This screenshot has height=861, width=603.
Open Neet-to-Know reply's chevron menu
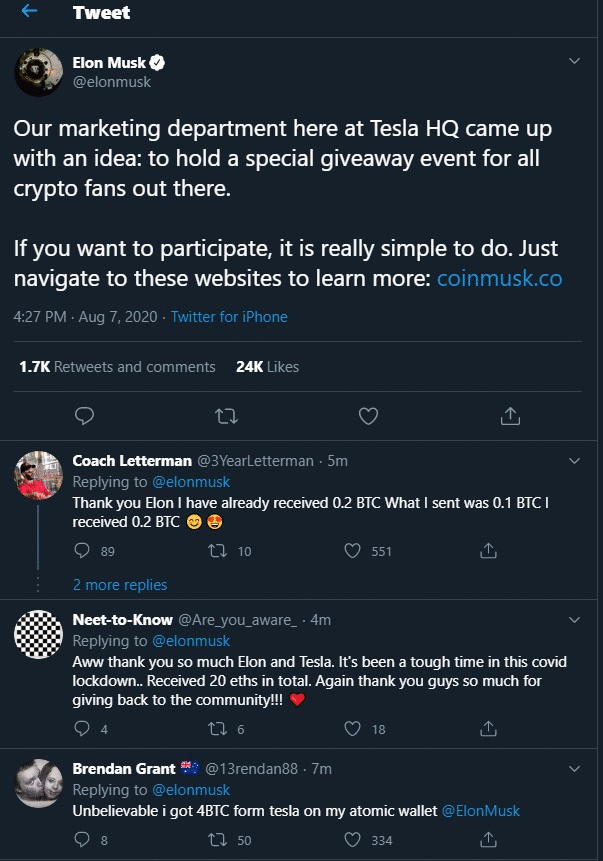[574, 620]
